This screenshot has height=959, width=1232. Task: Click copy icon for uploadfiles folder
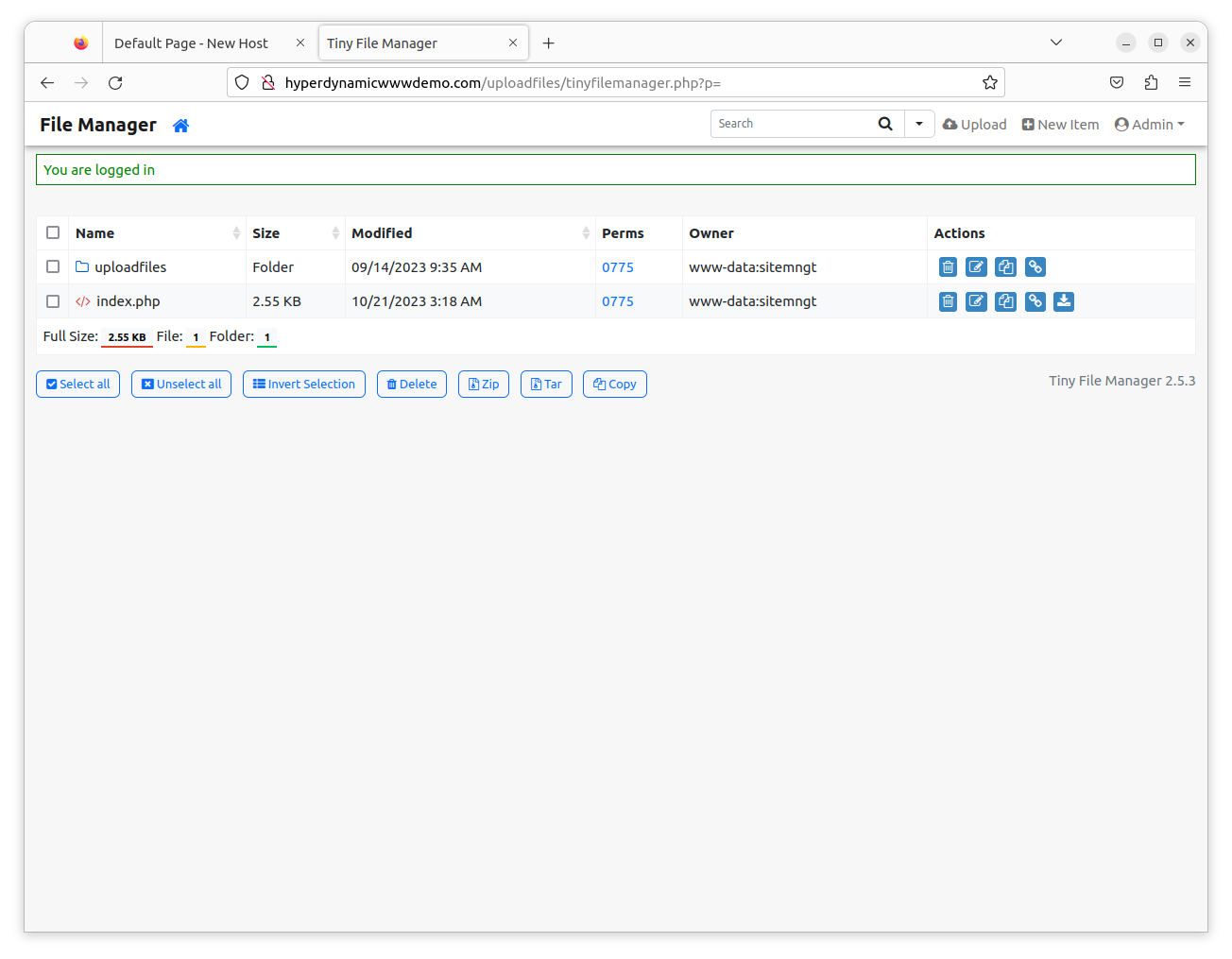coord(1006,267)
